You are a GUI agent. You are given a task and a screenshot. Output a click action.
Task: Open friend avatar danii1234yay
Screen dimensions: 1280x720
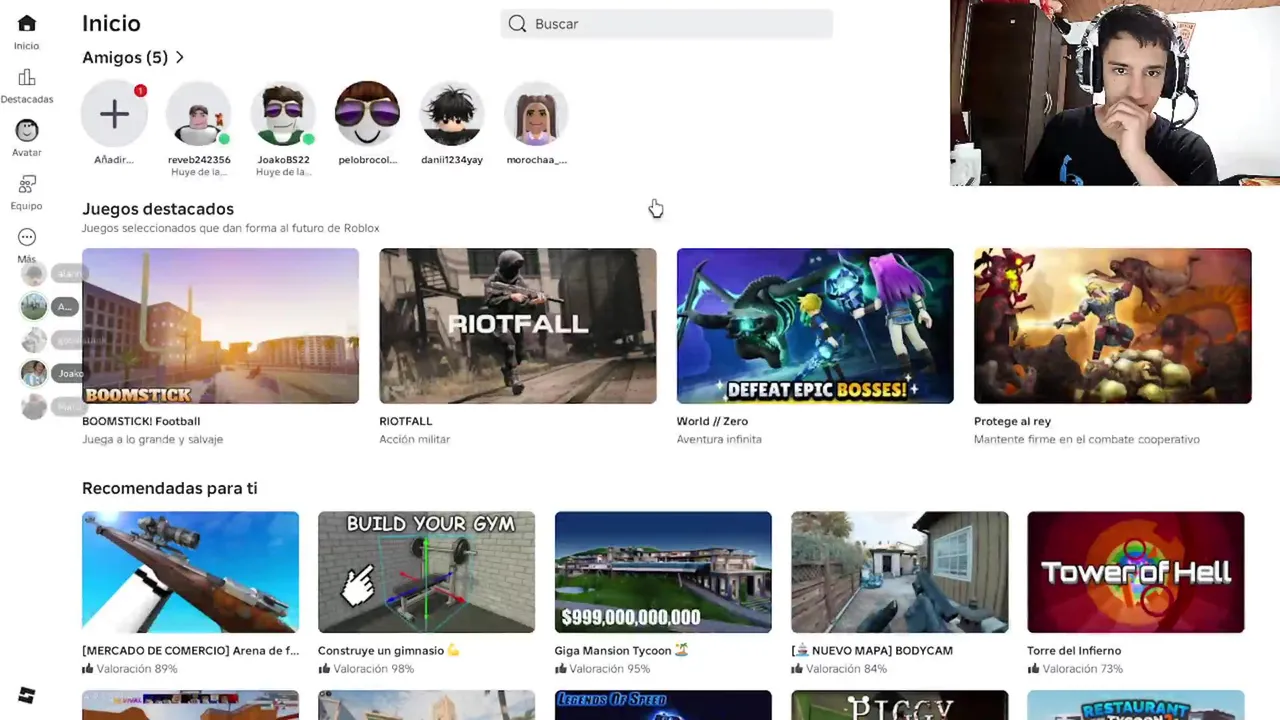(x=452, y=114)
